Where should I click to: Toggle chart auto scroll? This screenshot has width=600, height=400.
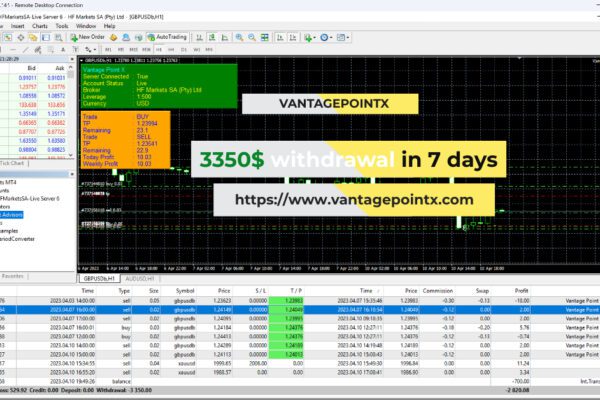click(x=280, y=38)
